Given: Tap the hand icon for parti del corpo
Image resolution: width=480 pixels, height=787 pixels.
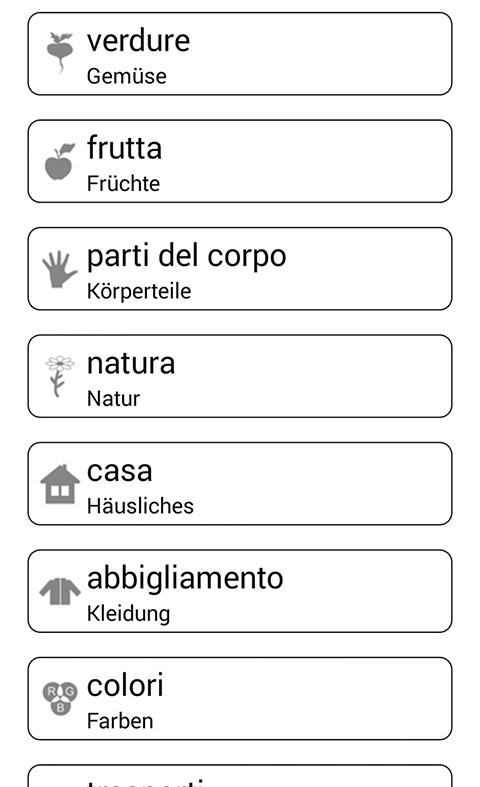Looking at the screenshot, I should [59, 269].
